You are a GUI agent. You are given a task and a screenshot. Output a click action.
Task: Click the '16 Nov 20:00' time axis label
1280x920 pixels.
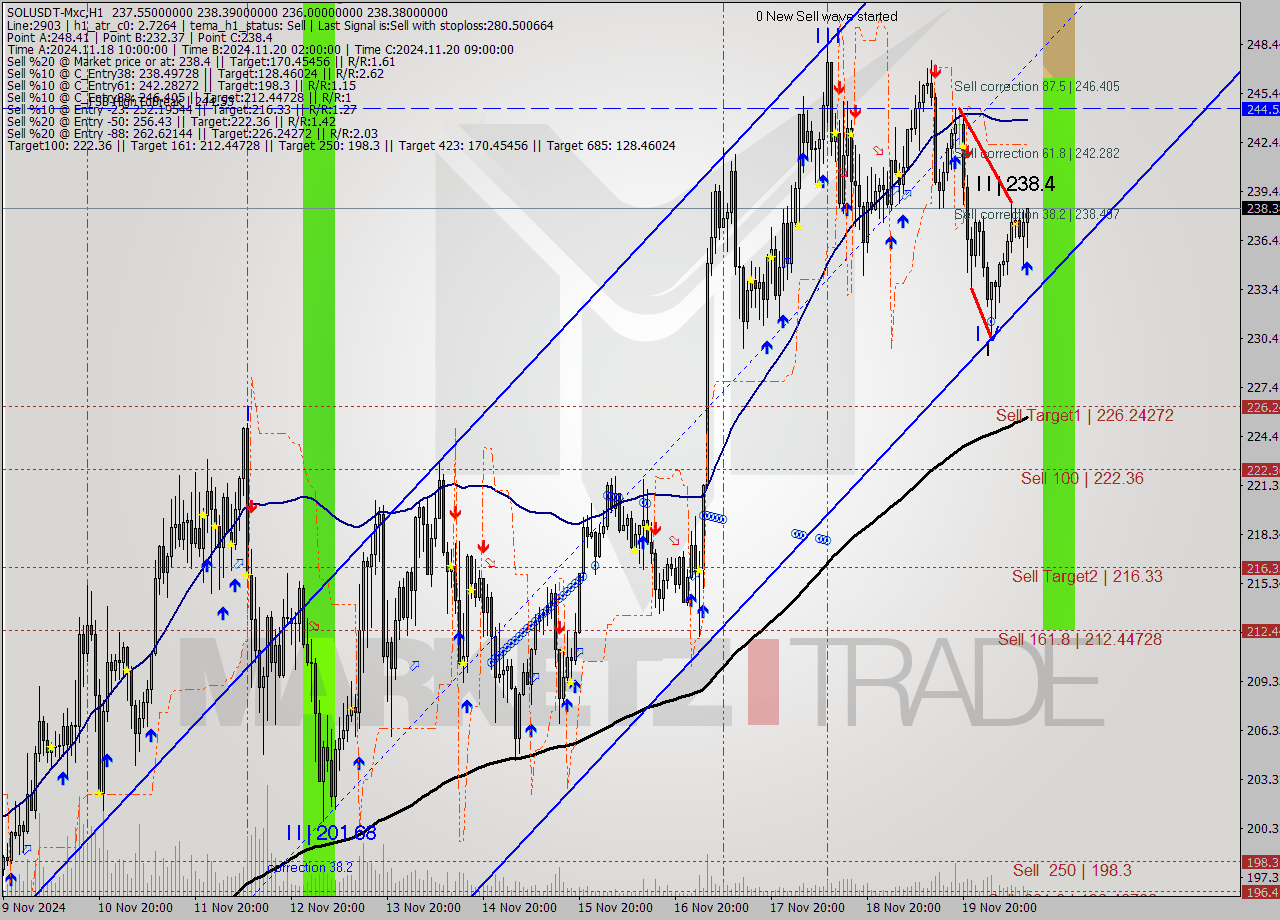(x=711, y=908)
